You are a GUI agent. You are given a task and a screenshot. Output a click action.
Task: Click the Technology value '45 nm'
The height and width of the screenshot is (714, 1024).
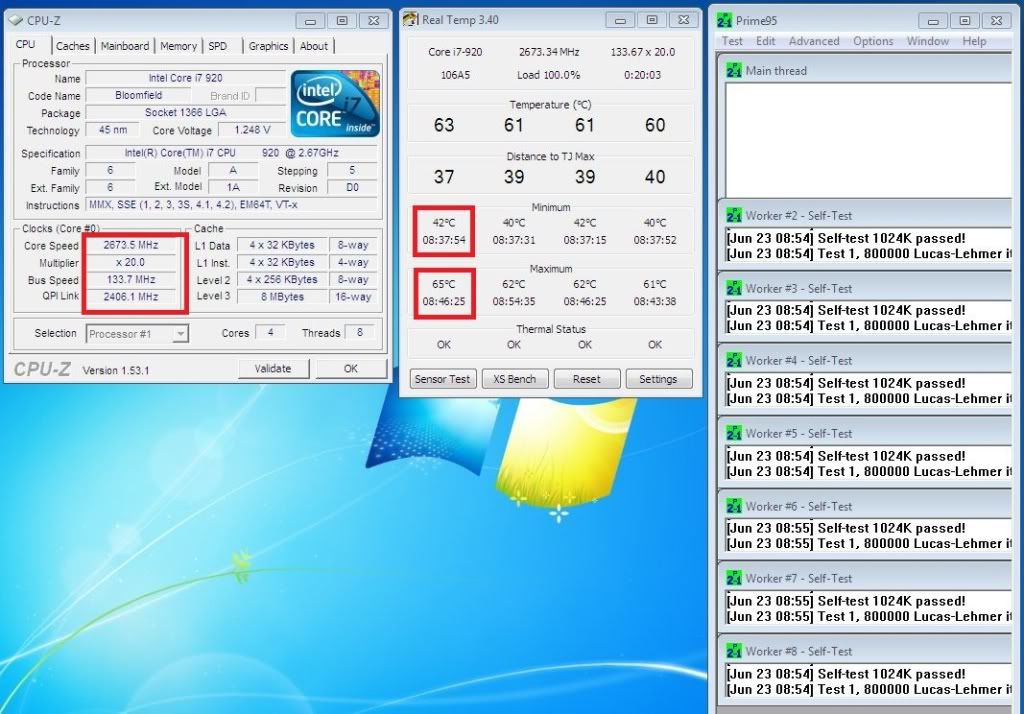pos(112,130)
